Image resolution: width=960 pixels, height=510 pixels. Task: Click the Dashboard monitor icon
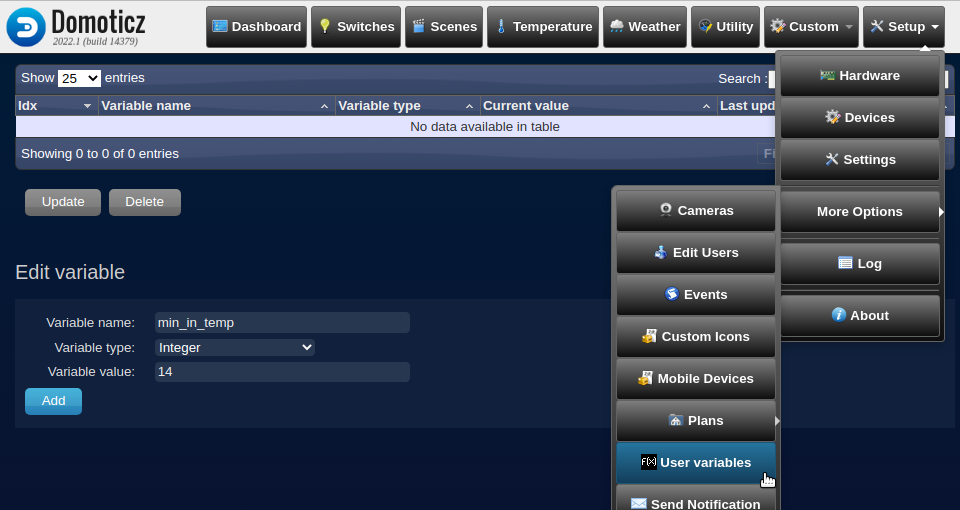click(x=220, y=26)
